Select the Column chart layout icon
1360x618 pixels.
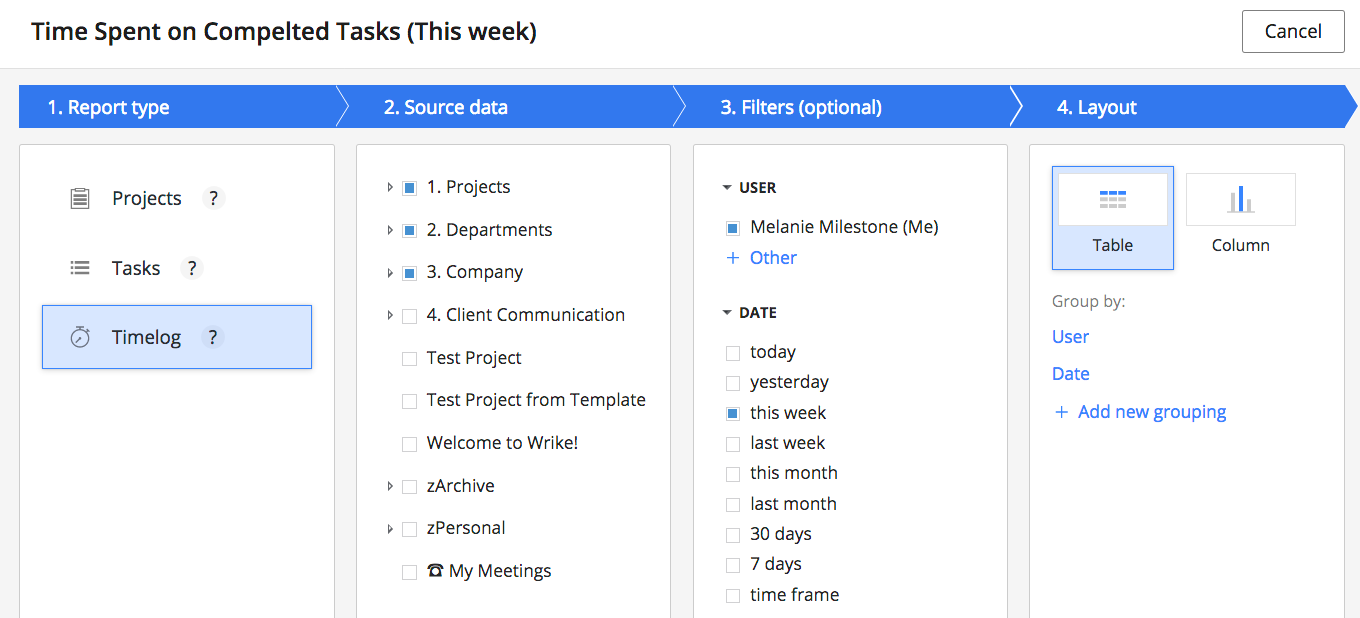tap(1240, 200)
